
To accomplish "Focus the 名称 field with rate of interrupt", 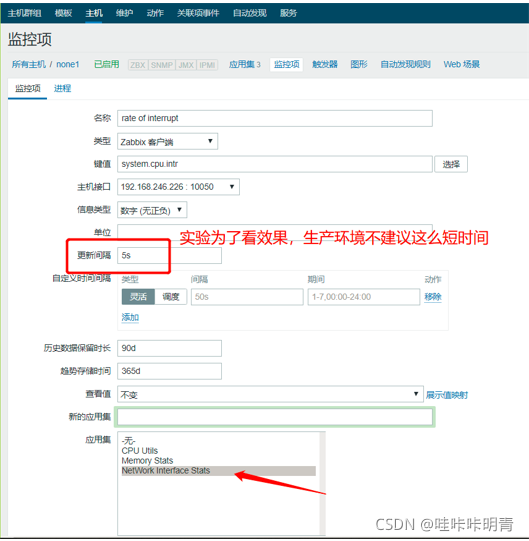I will 275,118.
